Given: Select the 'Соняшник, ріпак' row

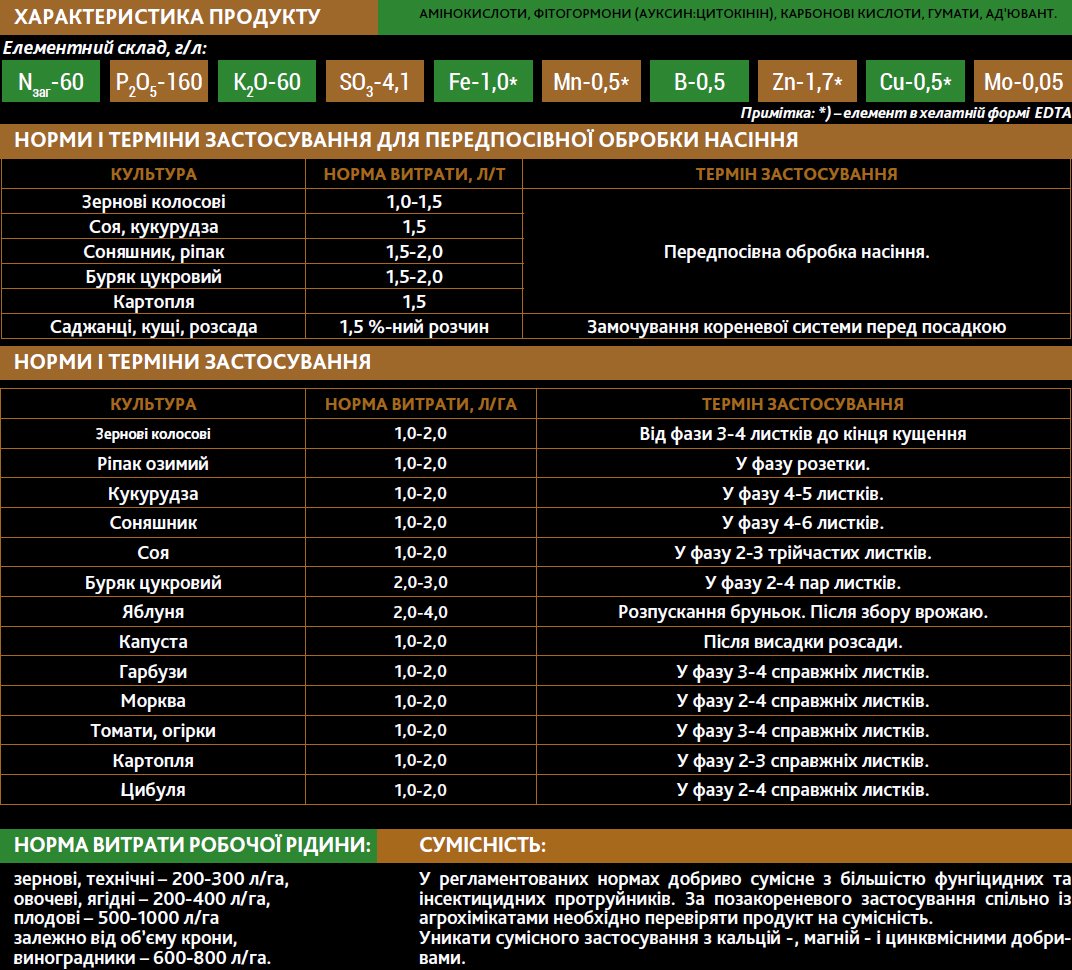Looking at the screenshot, I should pyautogui.click(x=262, y=252).
